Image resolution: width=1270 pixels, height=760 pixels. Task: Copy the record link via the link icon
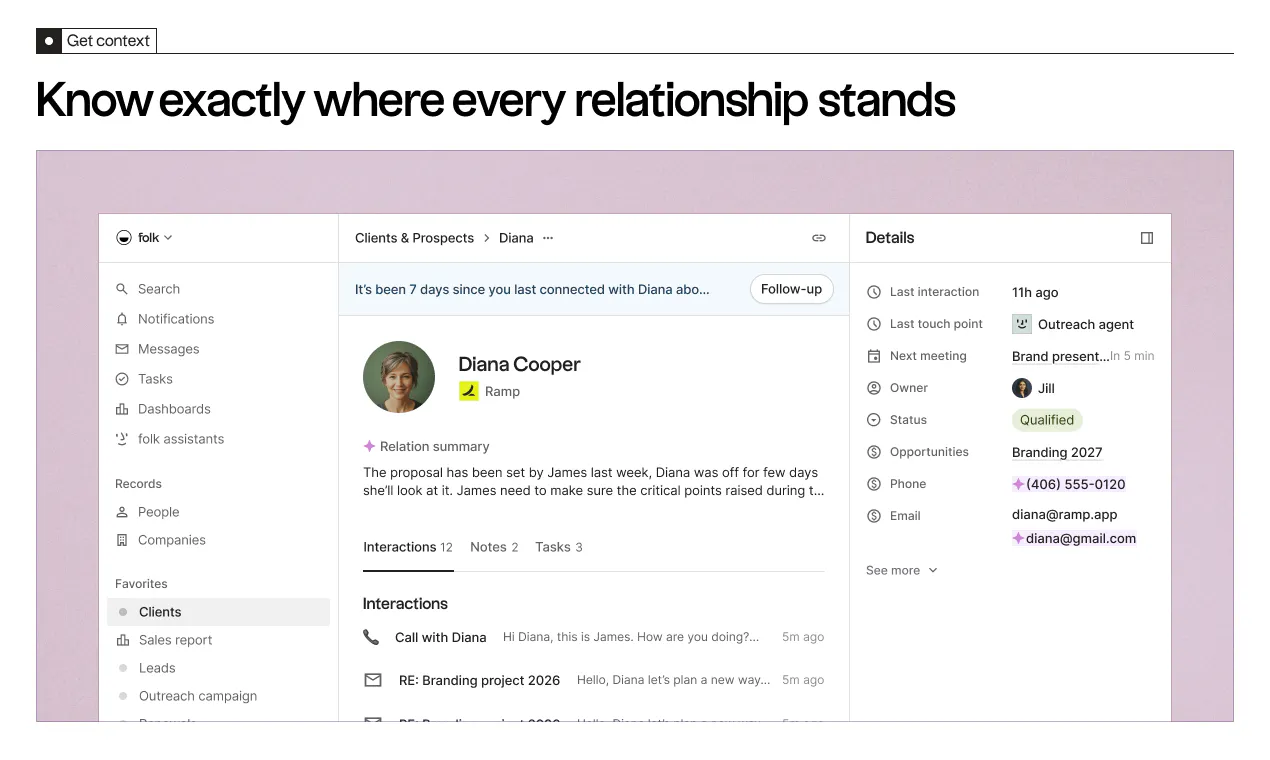[x=819, y=238]
